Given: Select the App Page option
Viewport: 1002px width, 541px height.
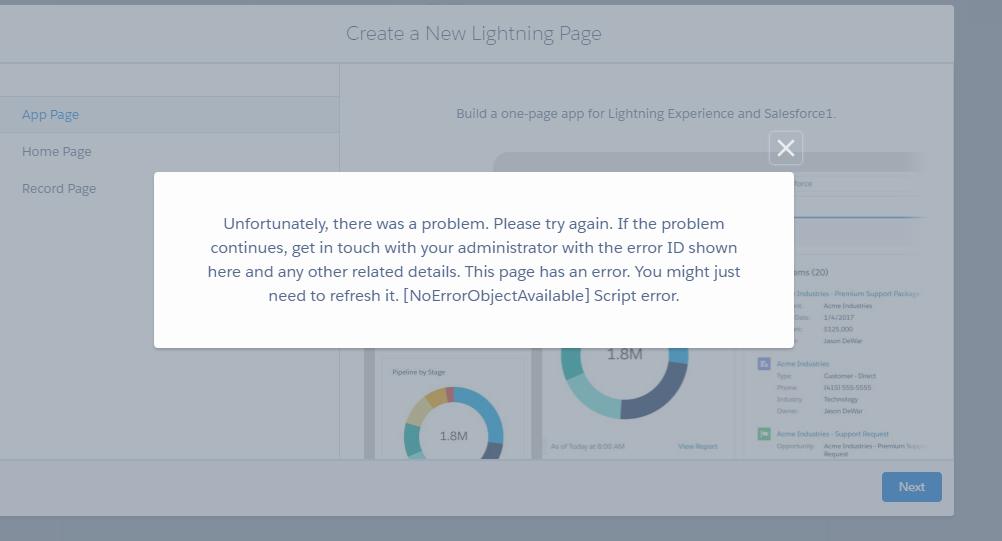Looking at the screenshot, I should (x=51, y=115).
